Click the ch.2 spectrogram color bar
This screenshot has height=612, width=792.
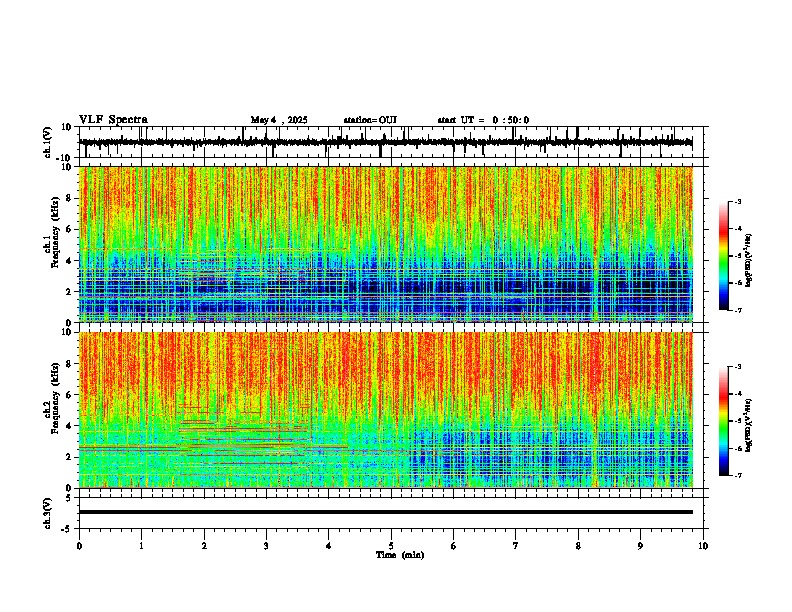pos(724,421)
